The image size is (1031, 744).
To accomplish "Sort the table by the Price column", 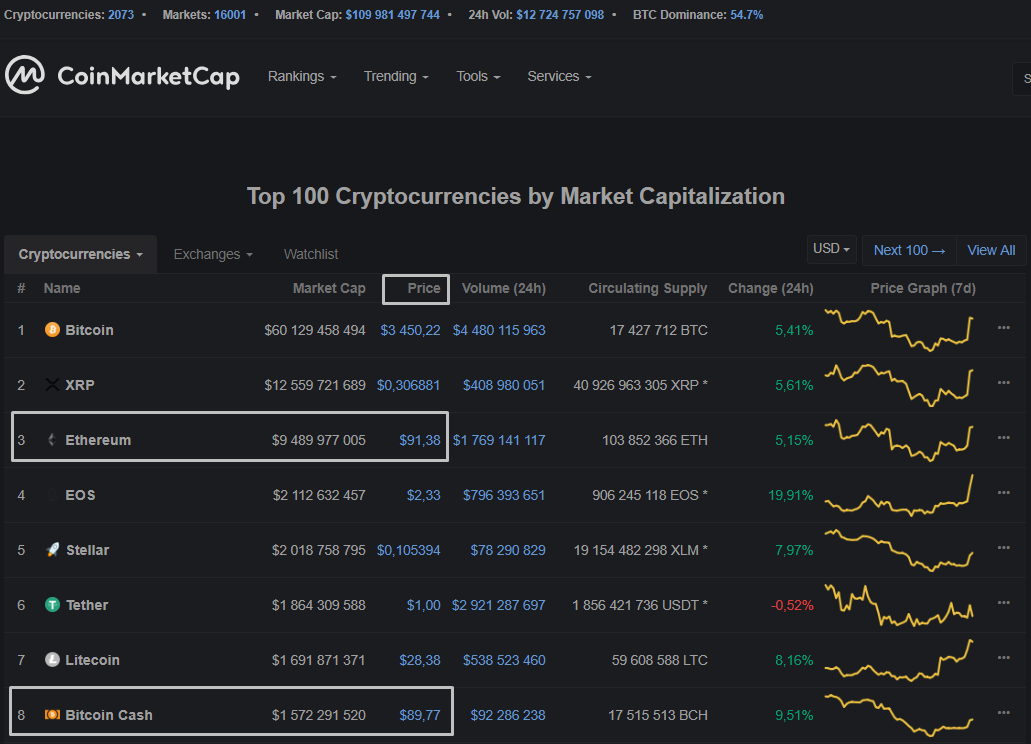I will tap(415, 288).
